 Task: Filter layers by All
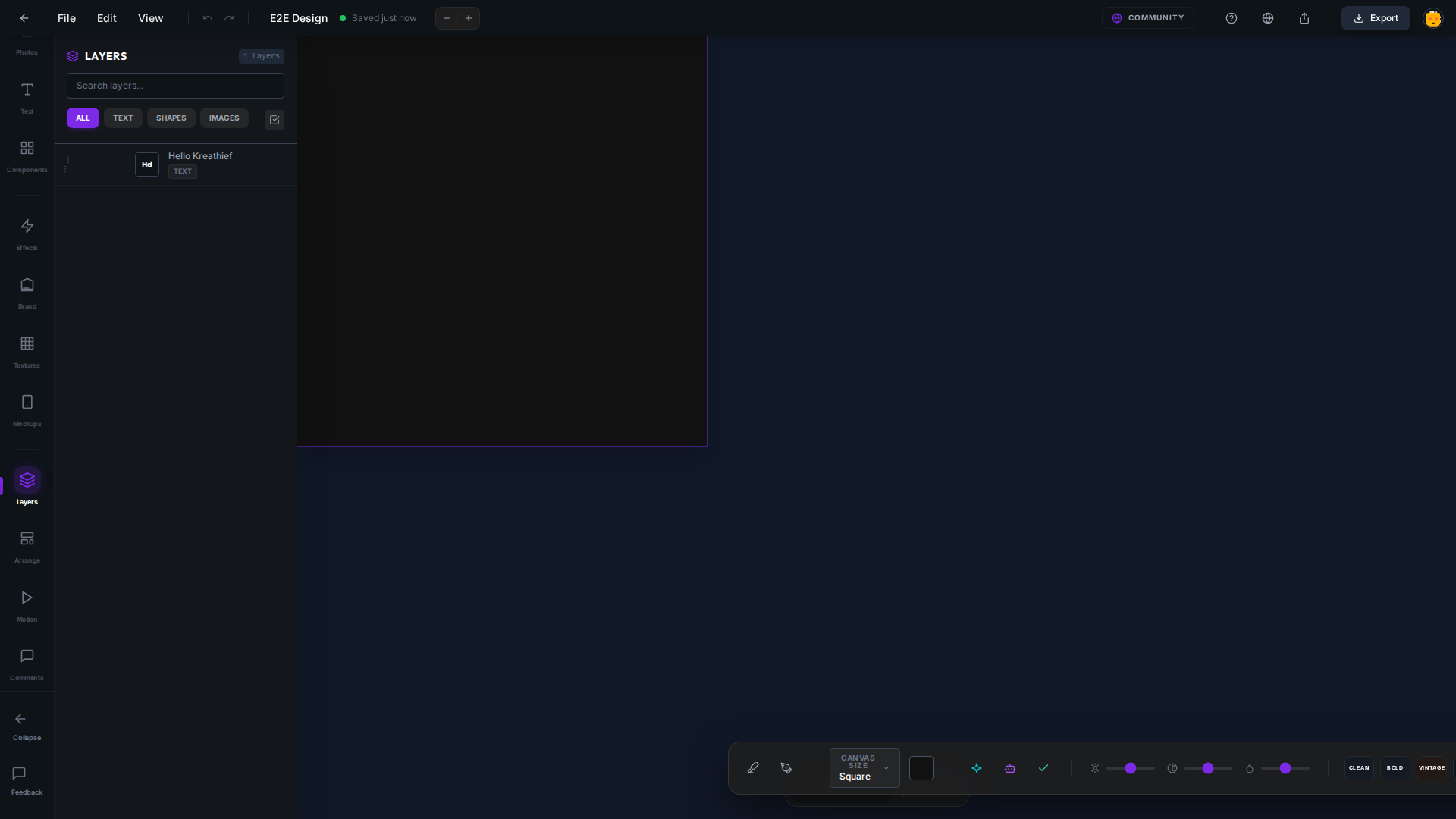pos(83,118)
